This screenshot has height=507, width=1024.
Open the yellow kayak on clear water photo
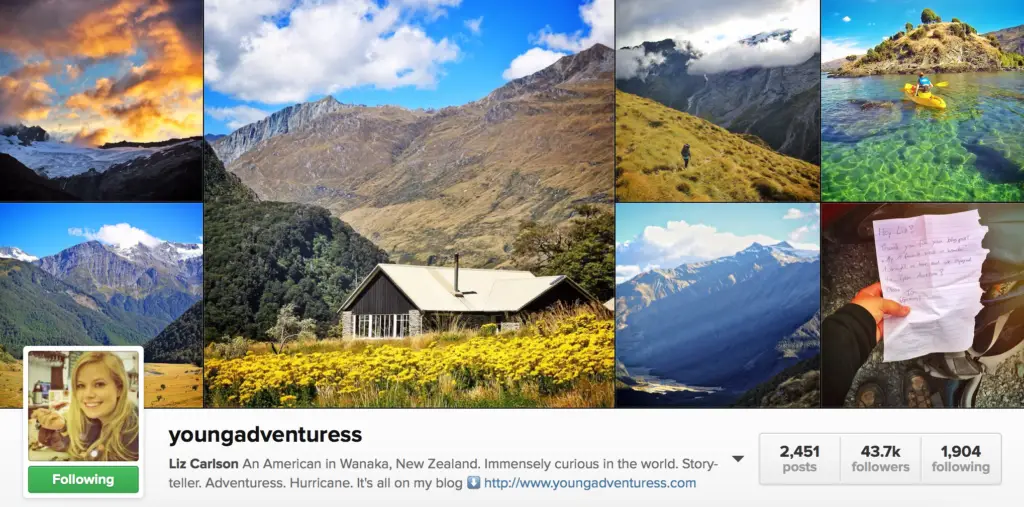point(923,100)
